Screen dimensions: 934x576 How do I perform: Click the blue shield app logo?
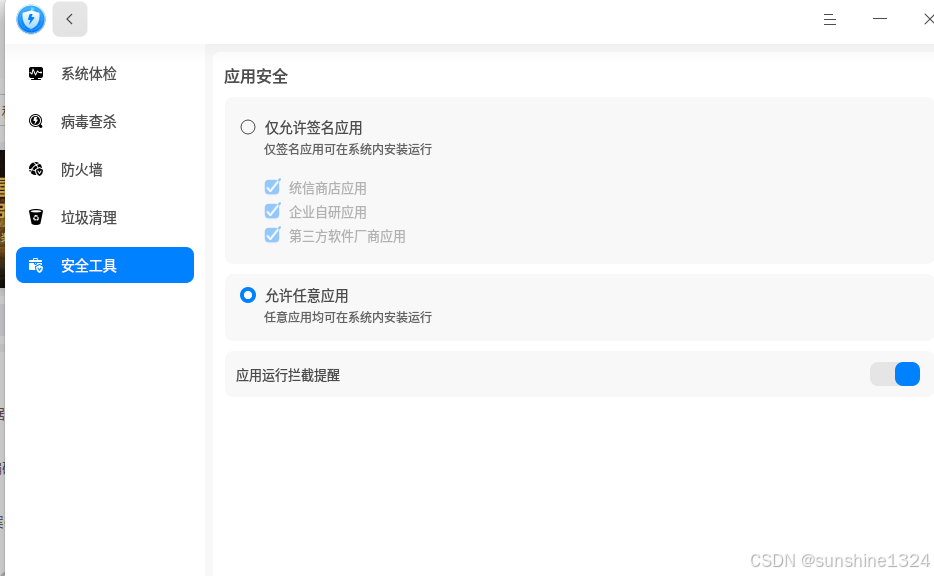coord(30,20)
